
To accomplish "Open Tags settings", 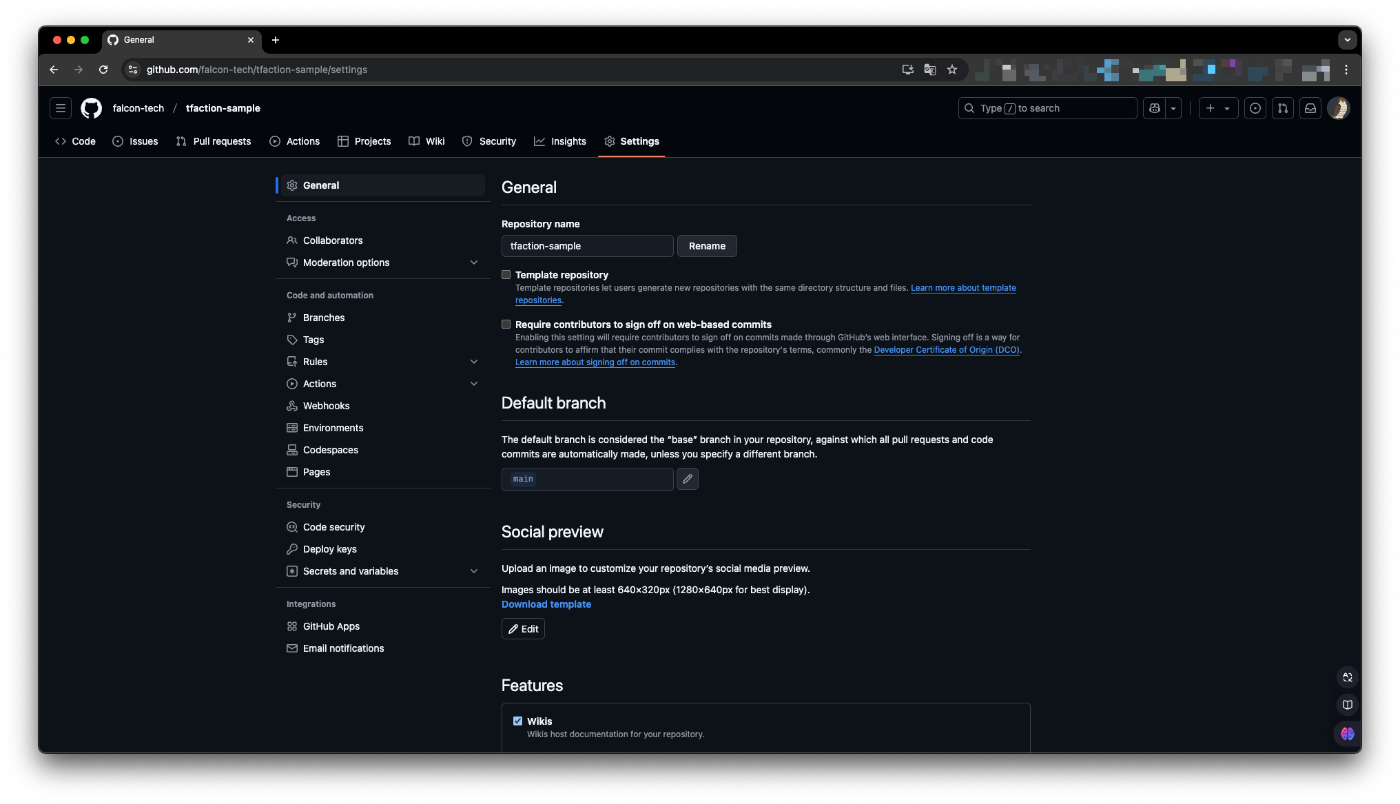I will (381, 339).
